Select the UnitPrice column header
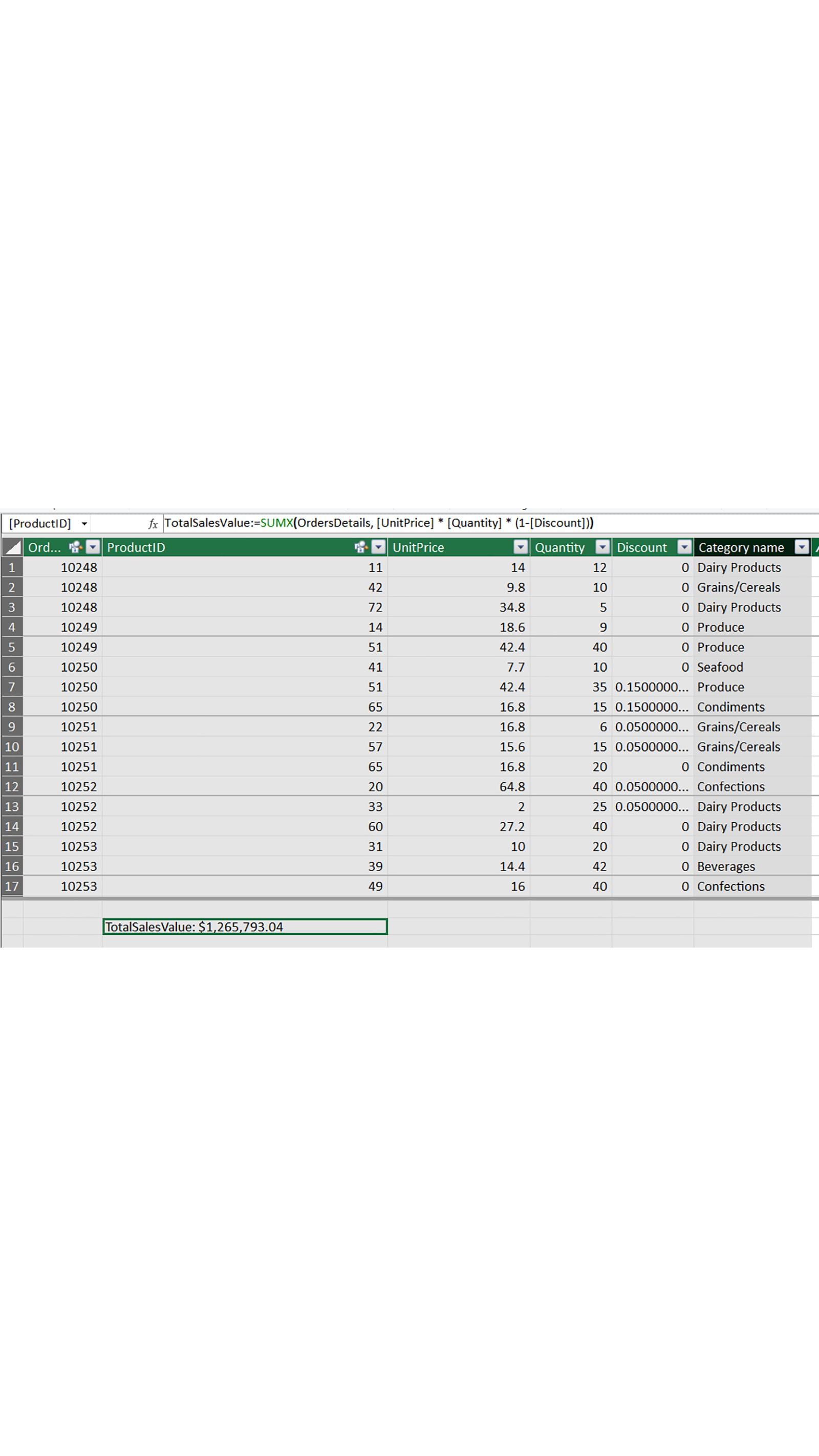 pyautogui.click(x=446, y=548)
